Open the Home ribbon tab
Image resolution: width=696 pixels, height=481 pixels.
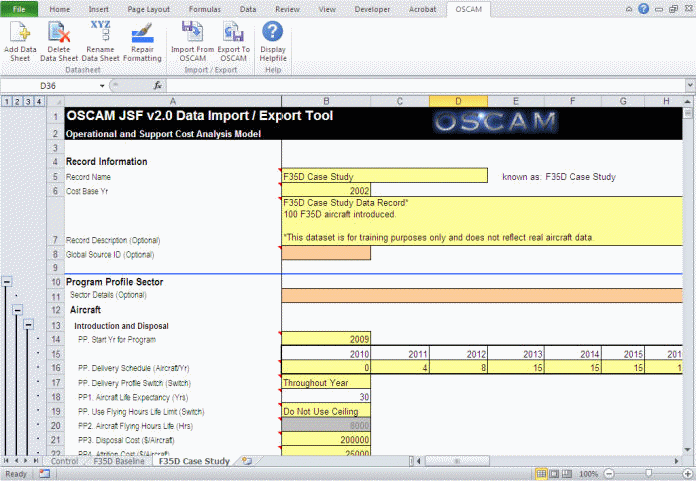pos(59,9)
